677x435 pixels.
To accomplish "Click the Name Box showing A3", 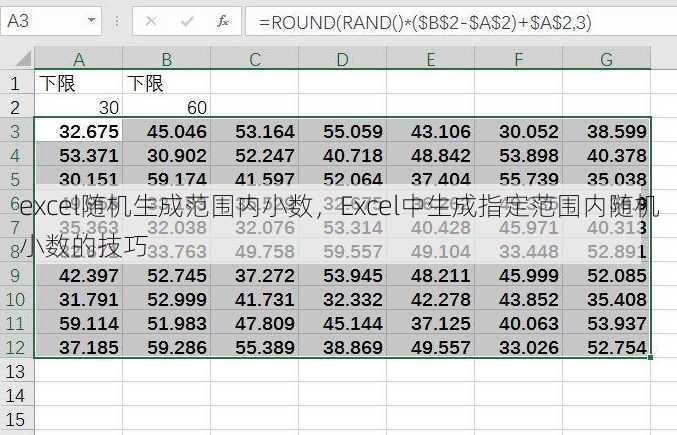I will coord(51,20).
